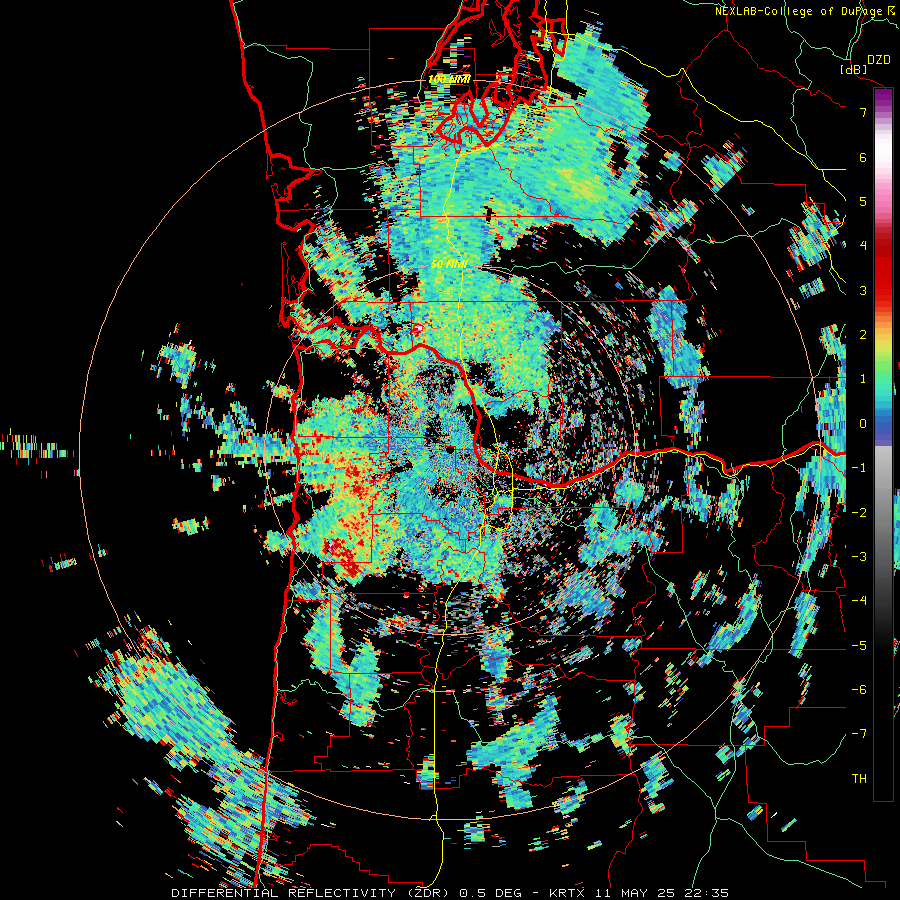Click the DZD product label above the scale
Image resolution: width=900 pixels, height=900 pixels.
point(879,59)
